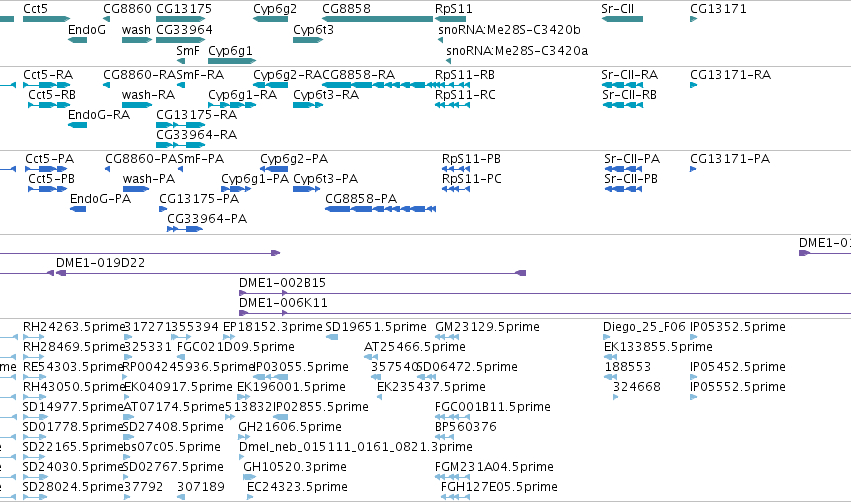This screenshot has width=851, height=502.
Task: Click transcript wash-RA
Action: (137, 105)
